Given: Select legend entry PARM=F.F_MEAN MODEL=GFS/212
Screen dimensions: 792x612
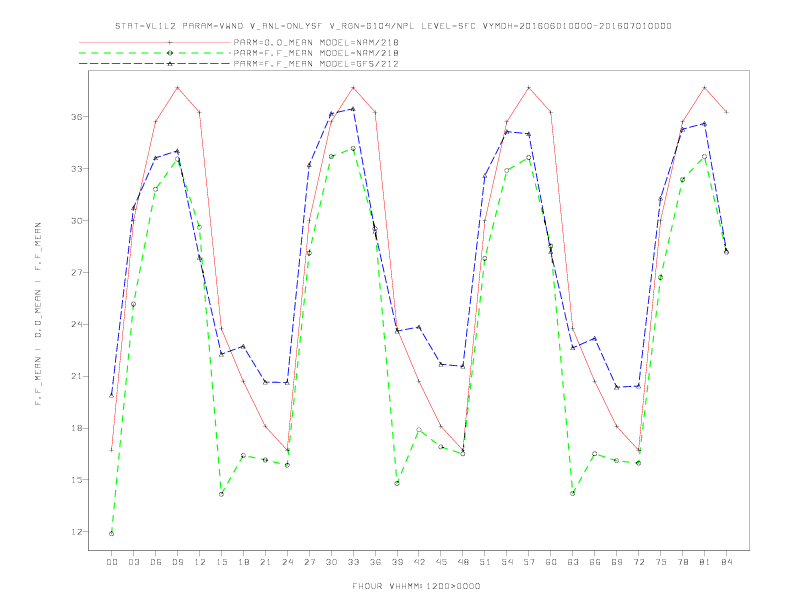Looking at the screenshot, I should 316,64.
